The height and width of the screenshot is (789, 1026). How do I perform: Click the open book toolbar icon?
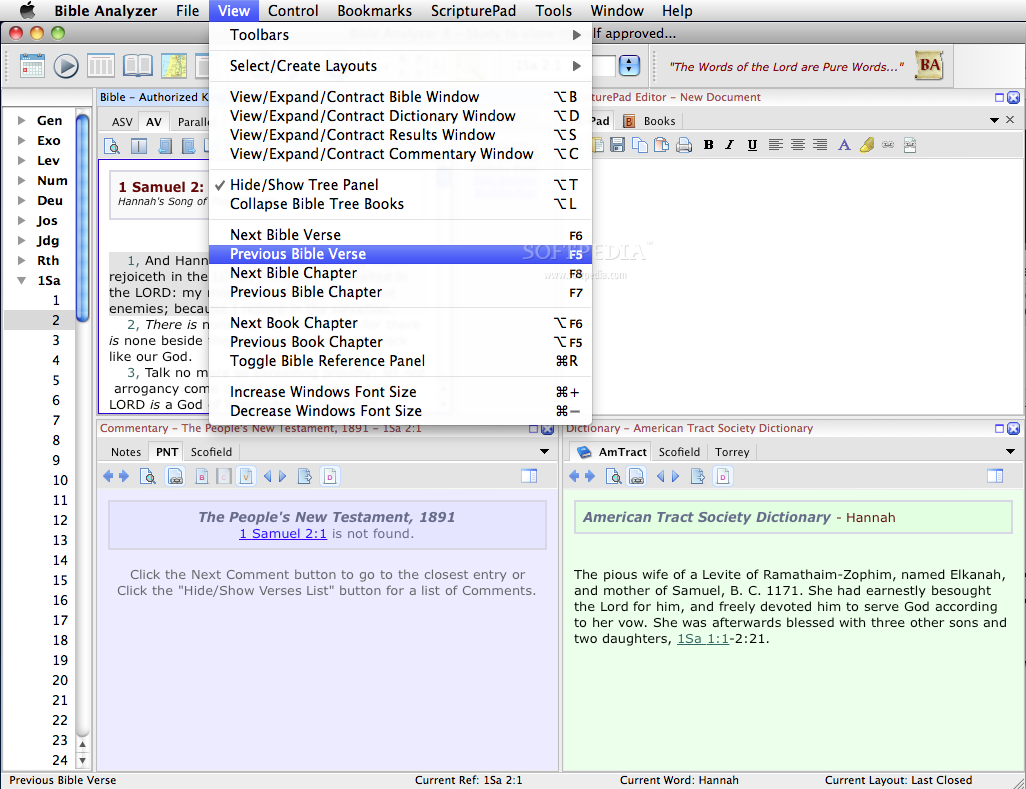tap(138, 65)
